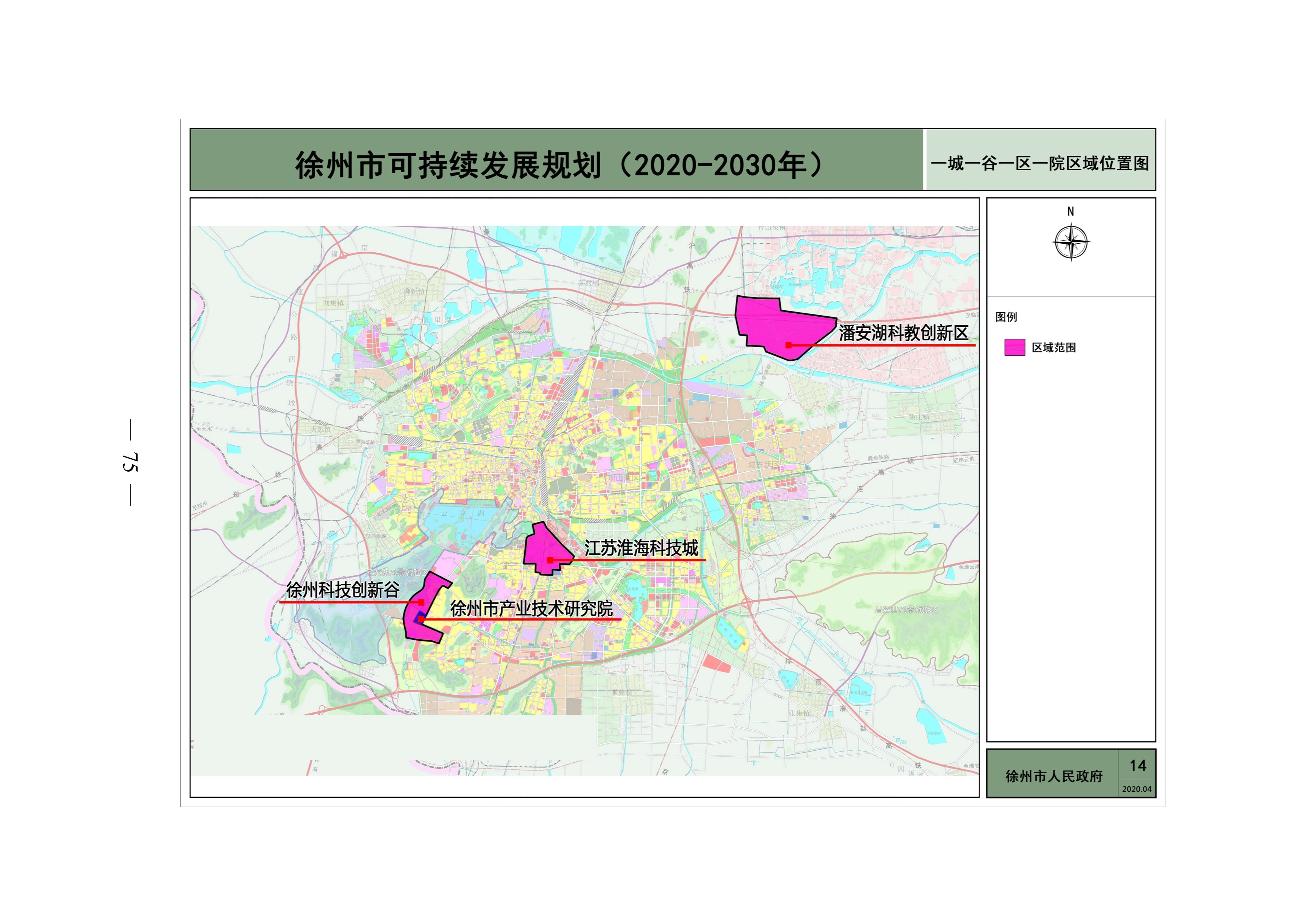Click the 区域范围 legend label
The height and width of the screenshot is (924, 1307).
click(x=1054, y=347)
